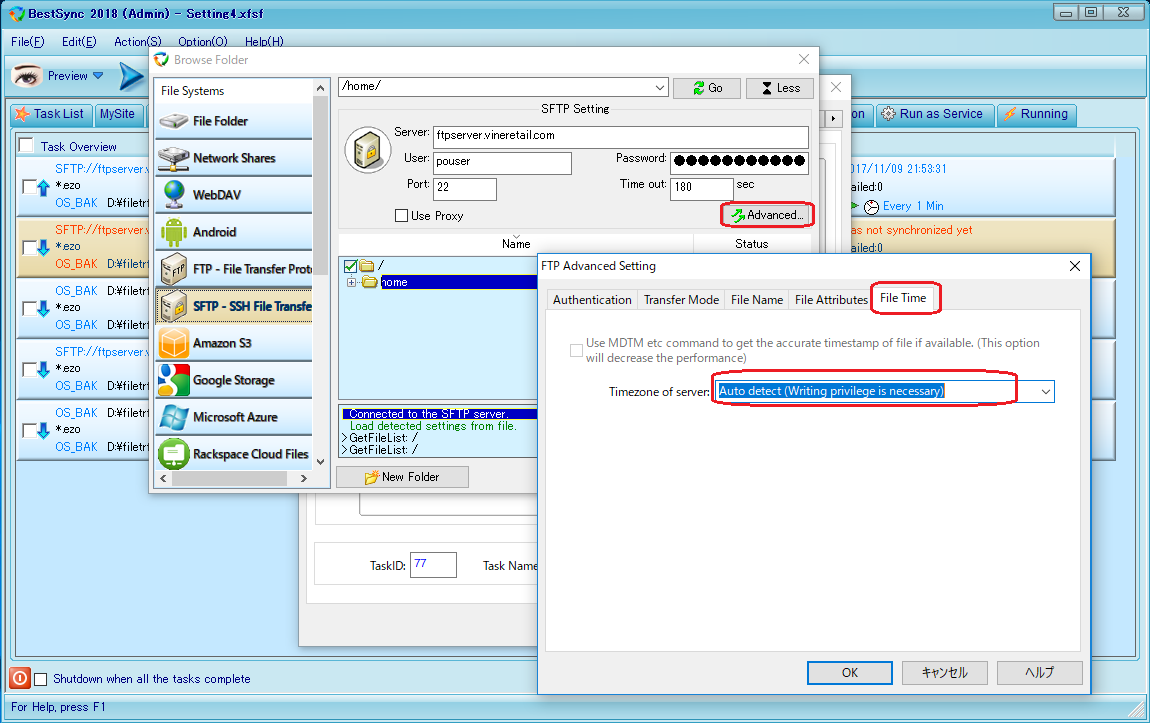Toggle the Task Overview checkbox
The height and width of the screenshot is (723, 1150).
click(x=26, y=145)
